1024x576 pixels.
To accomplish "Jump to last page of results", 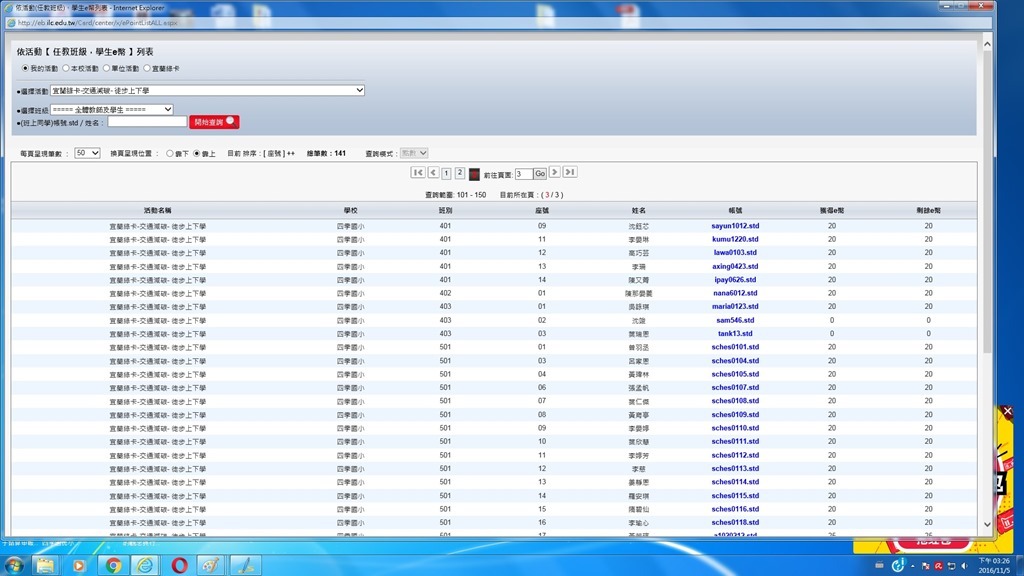I will click(x=570, y=173).
